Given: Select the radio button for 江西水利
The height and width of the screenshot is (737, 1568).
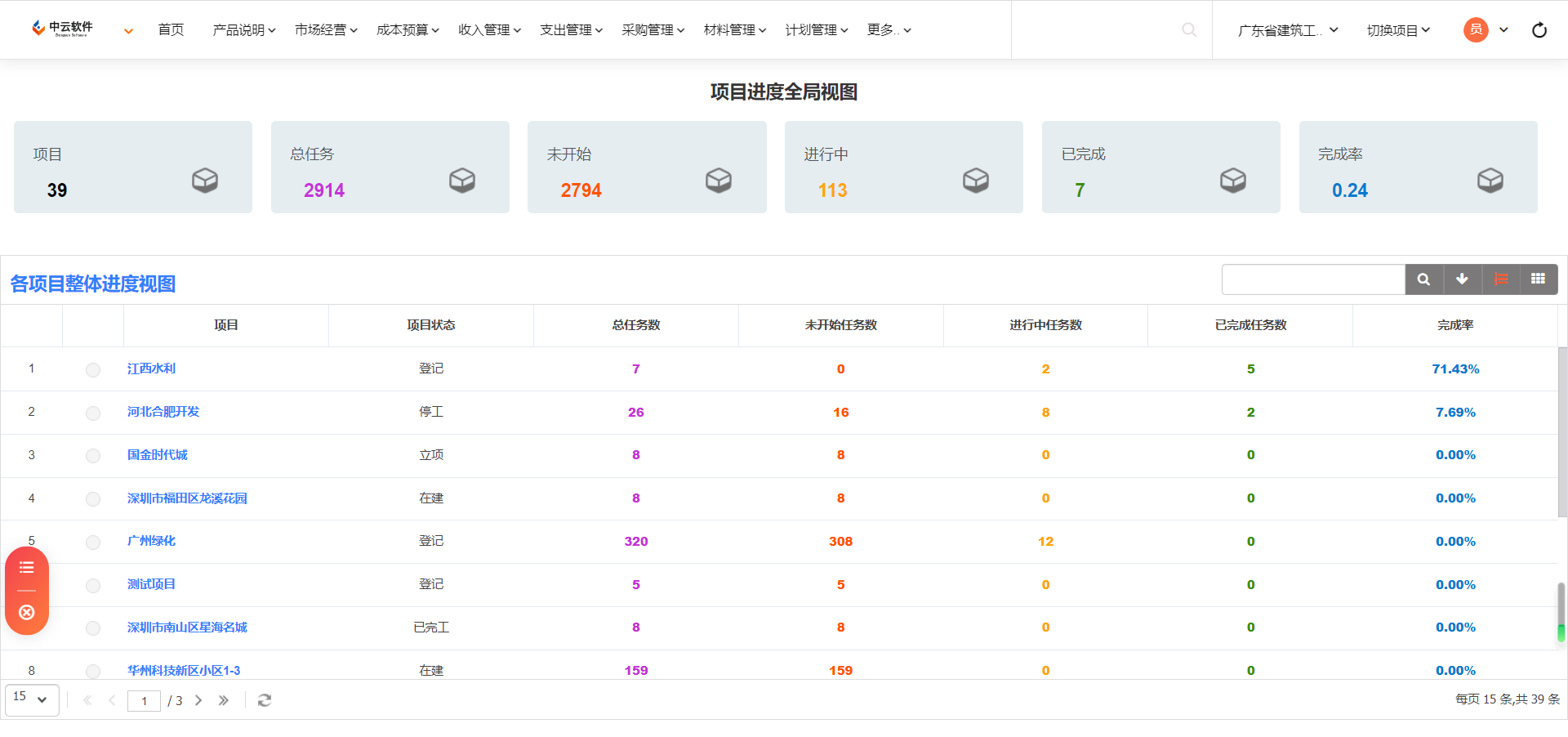Looking at the screenshot, I should [93, 370].
